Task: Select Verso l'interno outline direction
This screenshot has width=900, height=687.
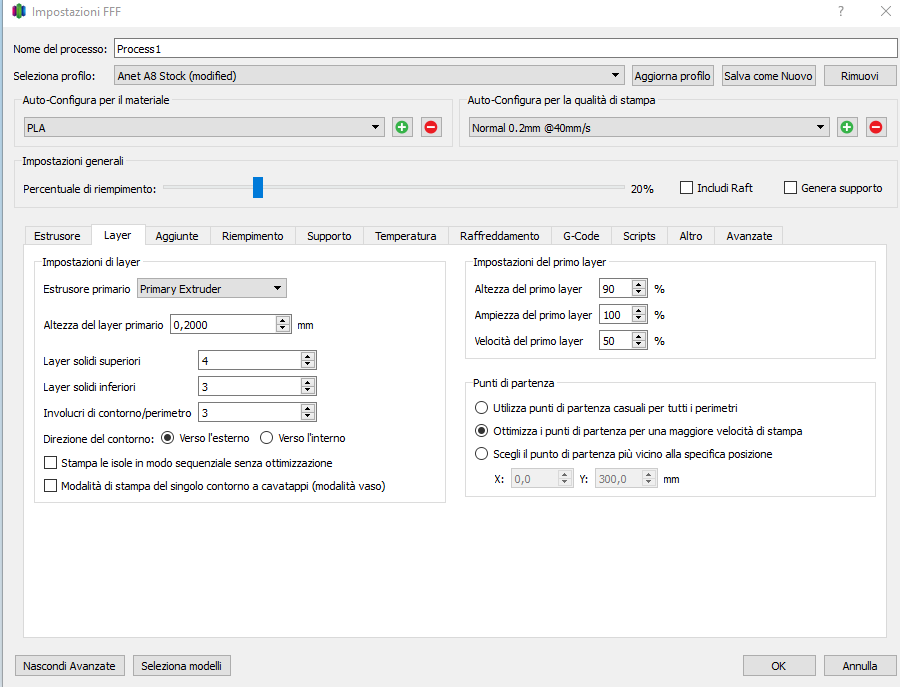Action: point(266,438)
